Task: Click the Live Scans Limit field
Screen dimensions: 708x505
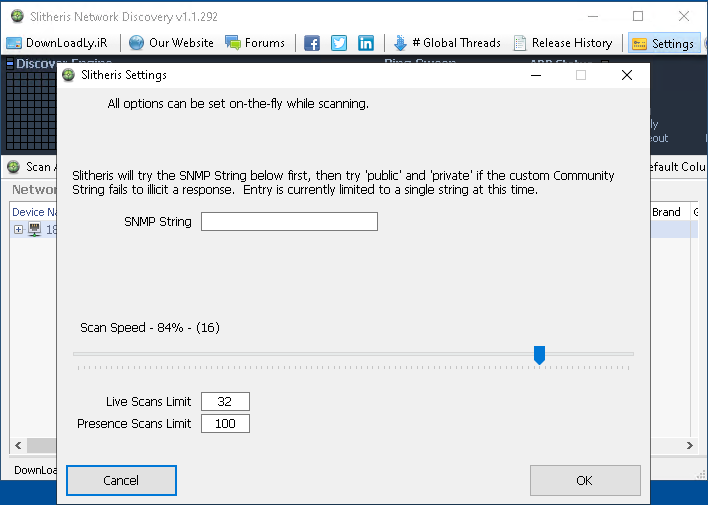Action: (225, 402)
